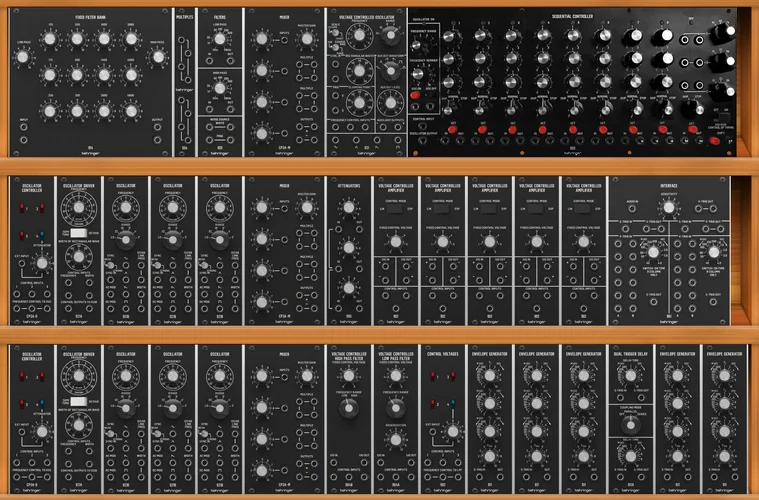759x500 pixels.
Task: Toggle switch 2 on middle-row Oscillator Controller
Action: (x=42, y=209)
